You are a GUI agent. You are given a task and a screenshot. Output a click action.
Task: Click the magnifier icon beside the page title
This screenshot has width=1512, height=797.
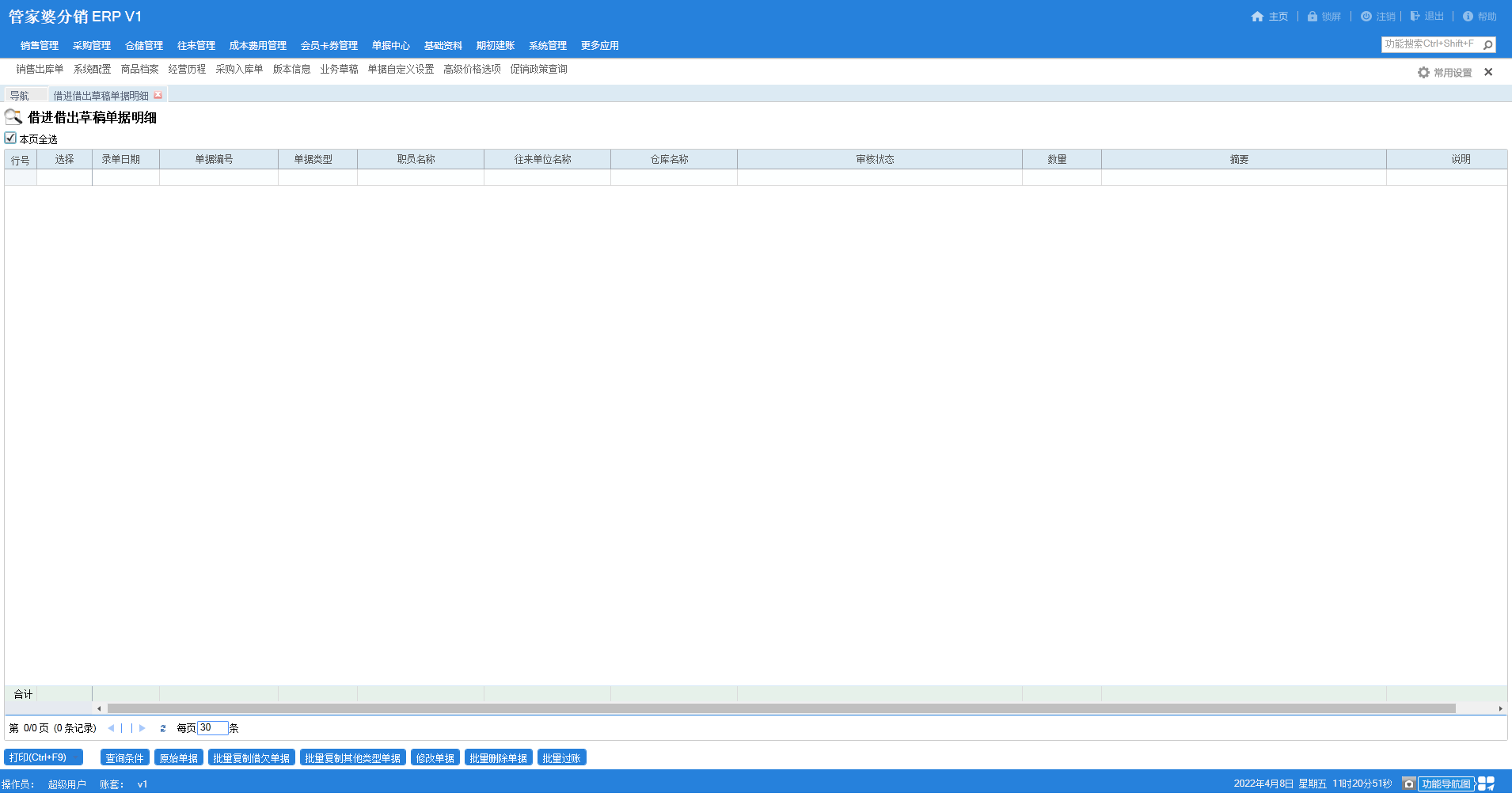(x=13, y=117)
